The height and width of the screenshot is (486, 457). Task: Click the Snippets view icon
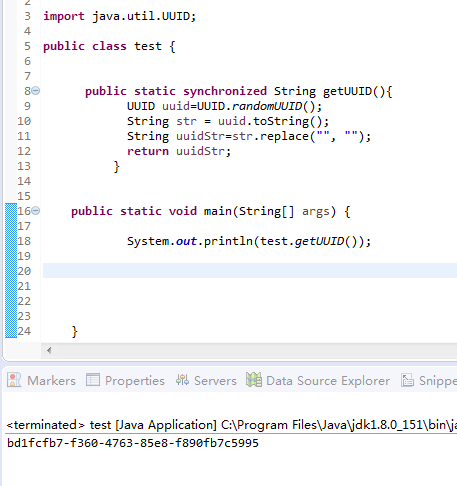click(407, 380)
